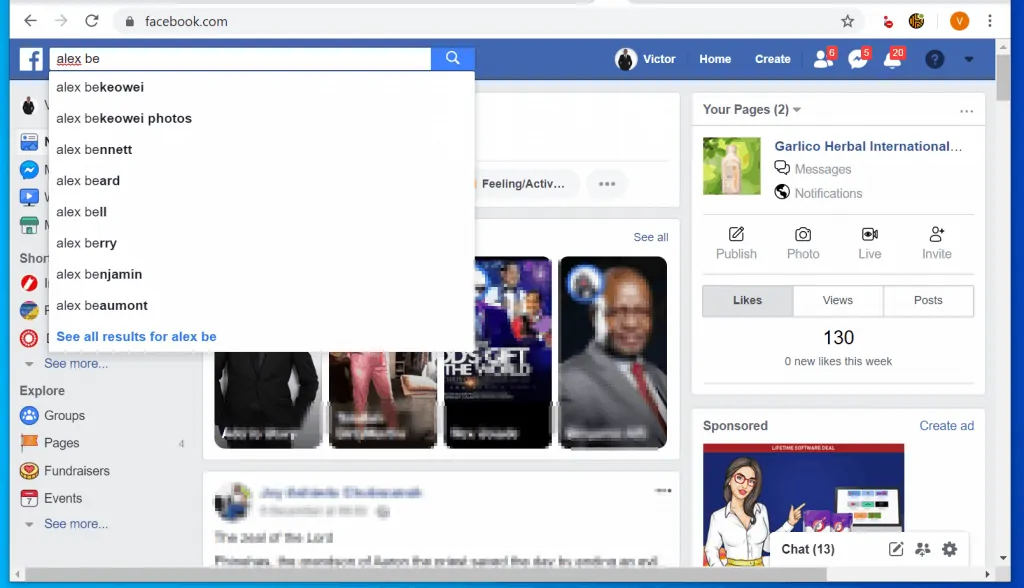Open Messenger from the top navigation
Screen dimensions: 1024x588
(x=859, y=59)
